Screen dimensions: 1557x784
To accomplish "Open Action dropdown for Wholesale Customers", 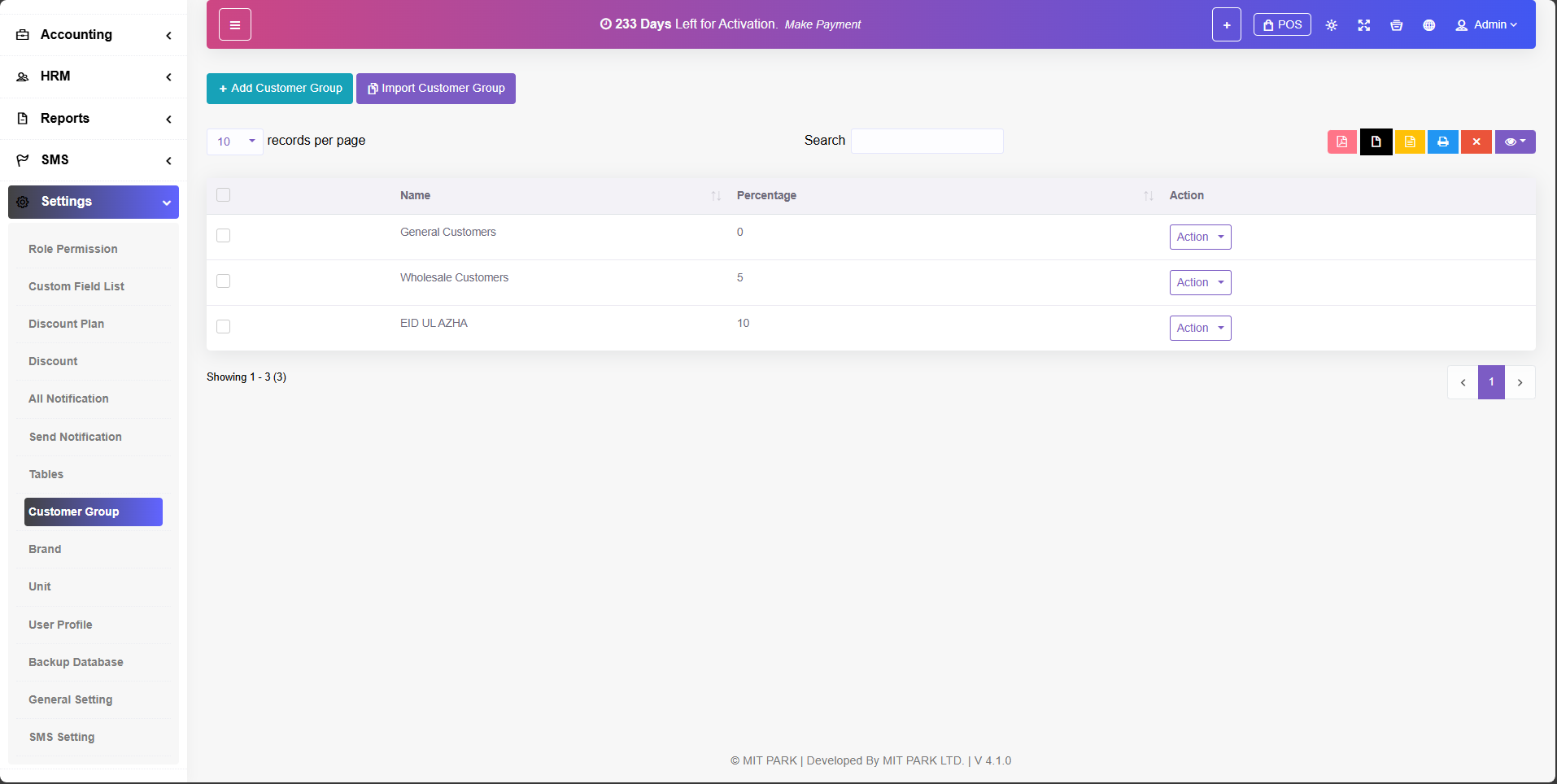I will click(1200, 283).
